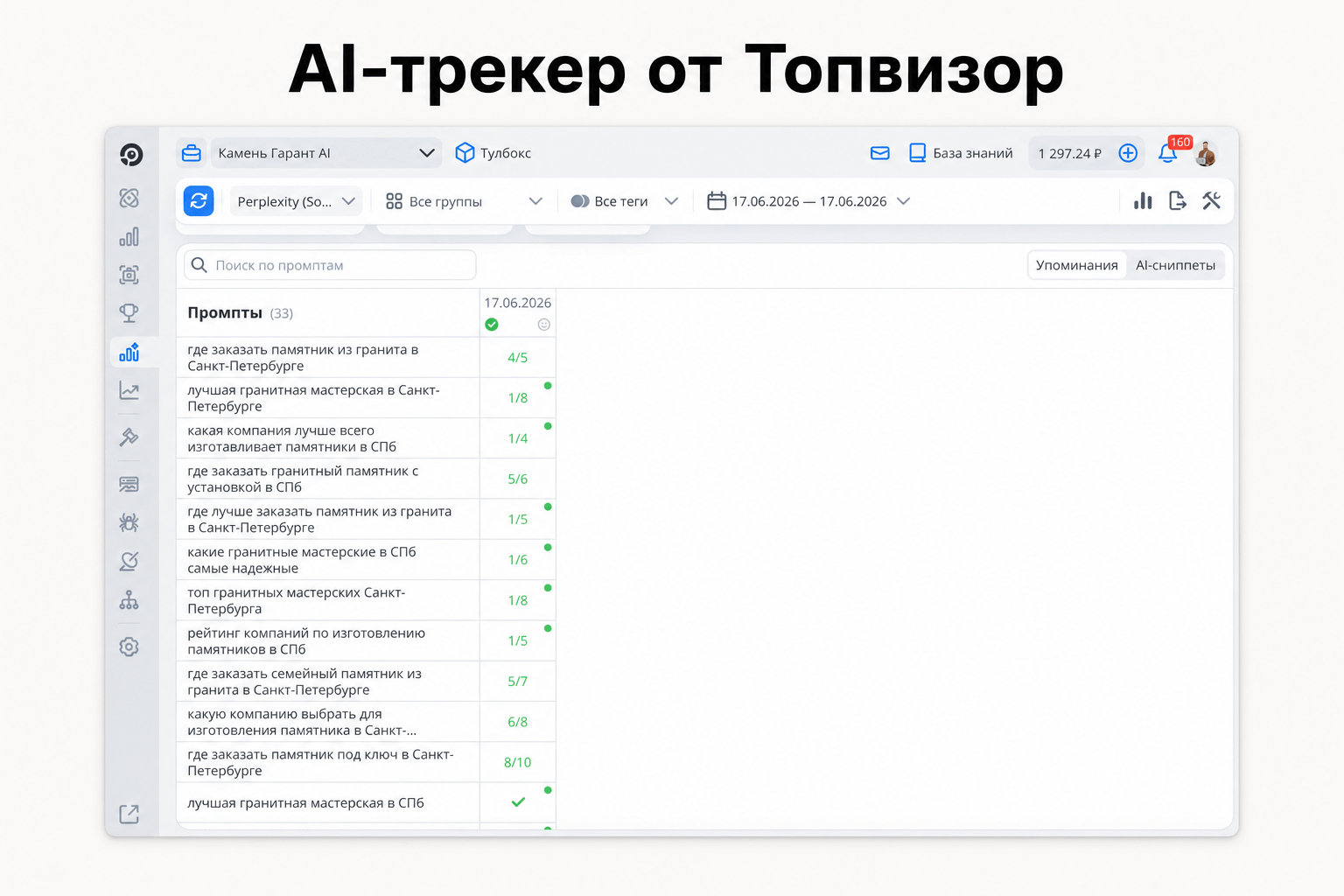Open the База знаний link
The height and width of the screenshot is (896, 1344).
click(961, 153)
